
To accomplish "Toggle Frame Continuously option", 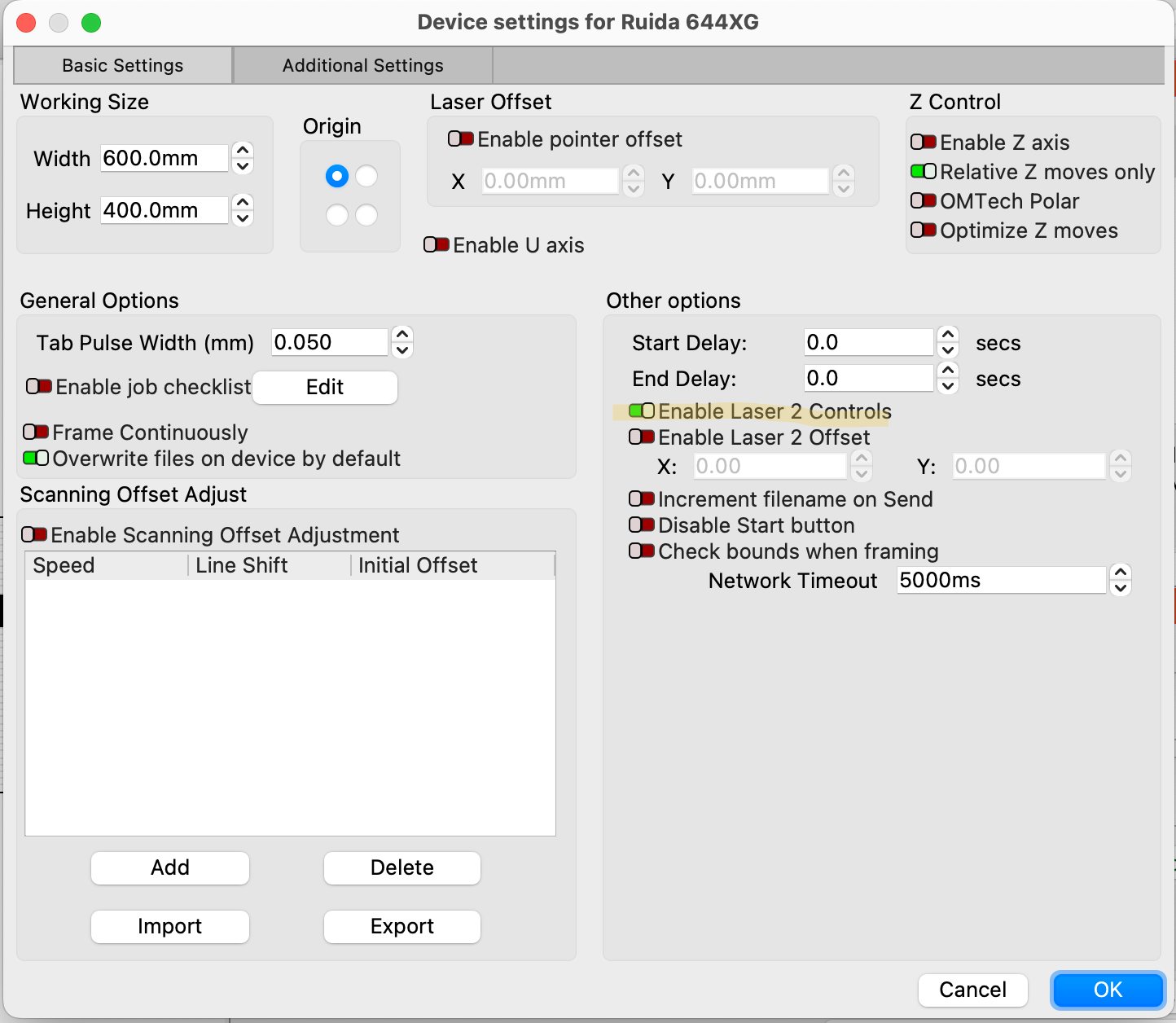I will pyautogui.click(x=36, y=432).
